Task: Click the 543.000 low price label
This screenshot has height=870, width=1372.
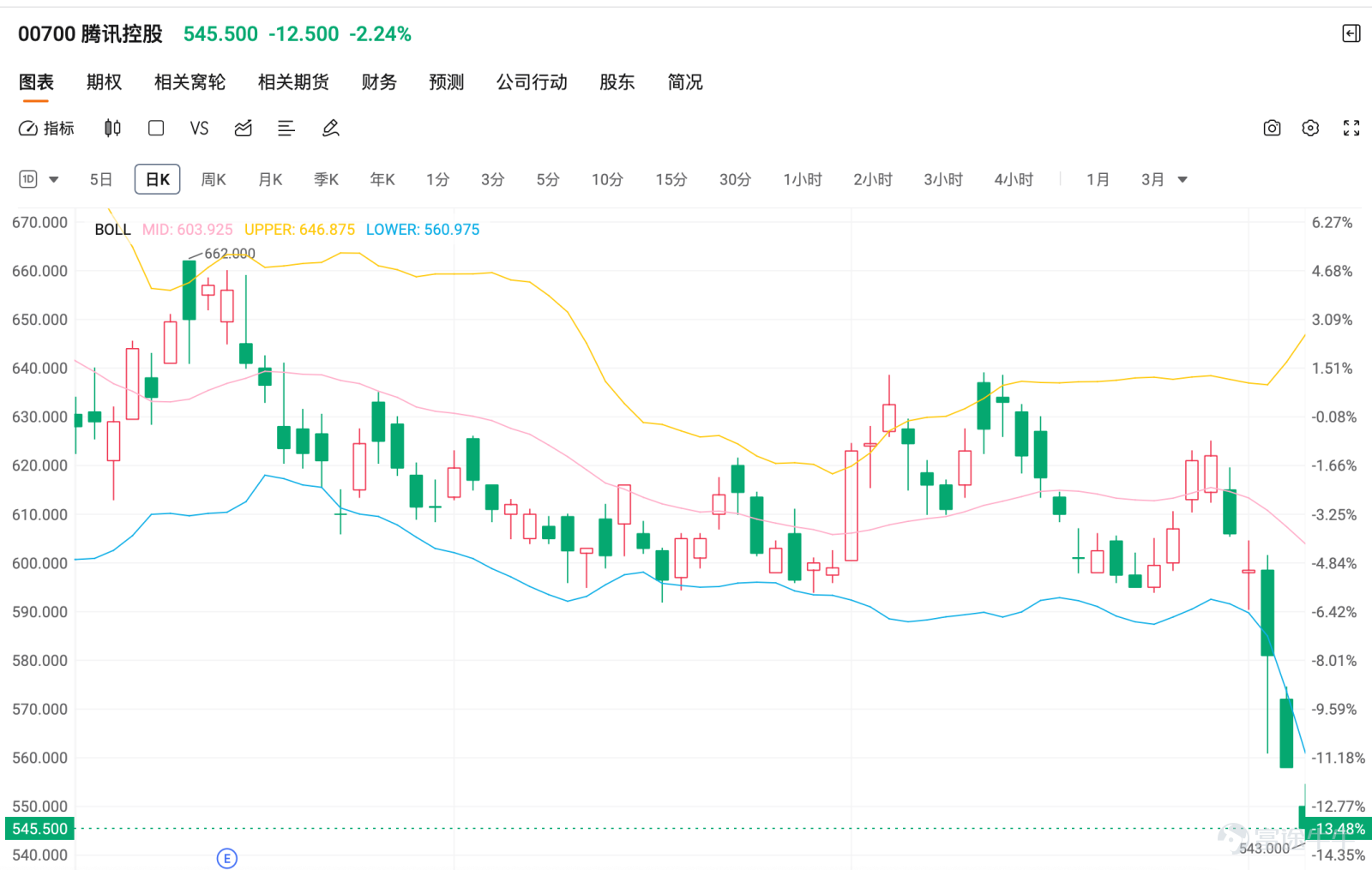Action: pos(1264,849)
